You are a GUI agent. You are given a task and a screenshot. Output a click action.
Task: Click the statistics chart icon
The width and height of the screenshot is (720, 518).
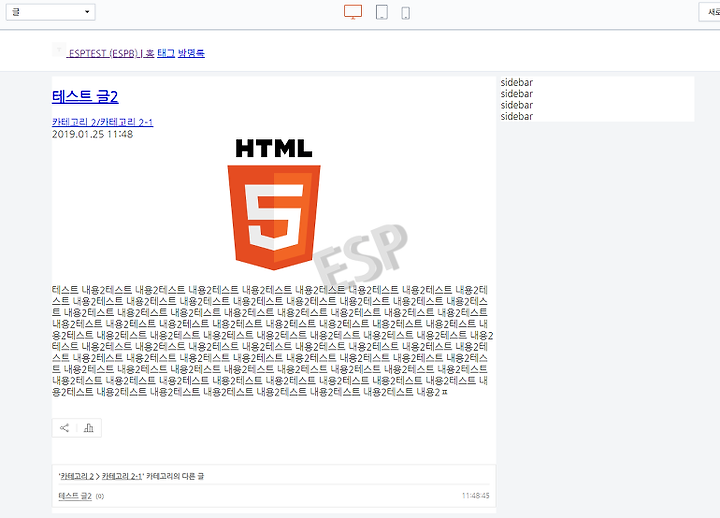click(89, 428)
